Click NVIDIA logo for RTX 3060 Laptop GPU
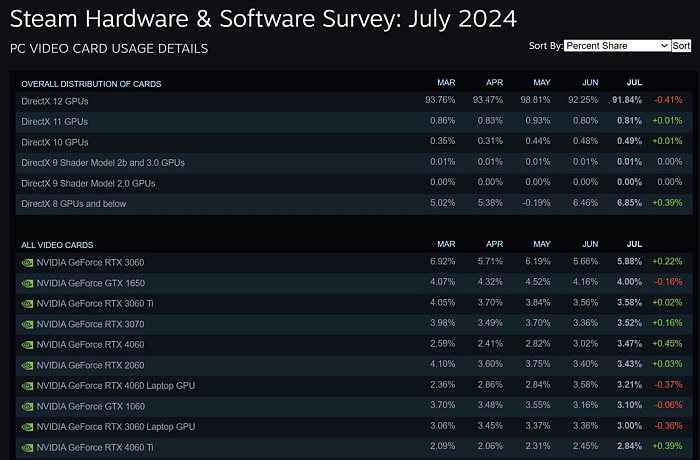The image size is (700, 460). pyautogui.click(x=27, y=427)
